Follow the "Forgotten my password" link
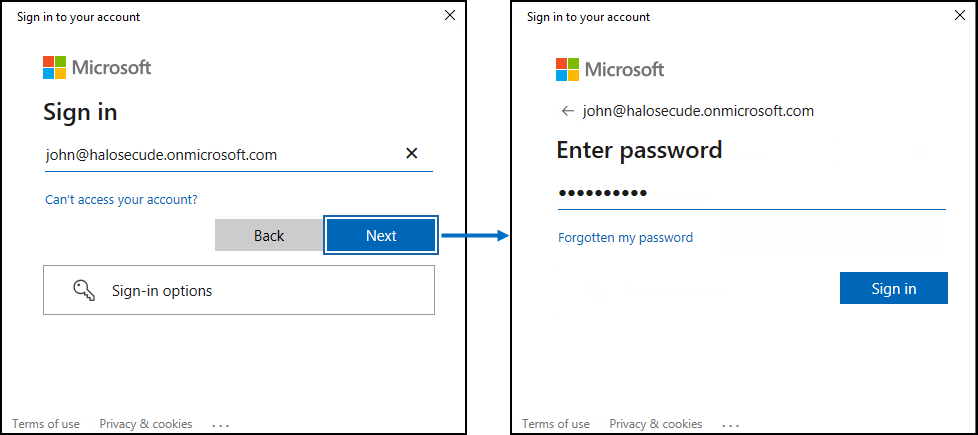Screen dimensions: 978x435 tap(625, 238)
